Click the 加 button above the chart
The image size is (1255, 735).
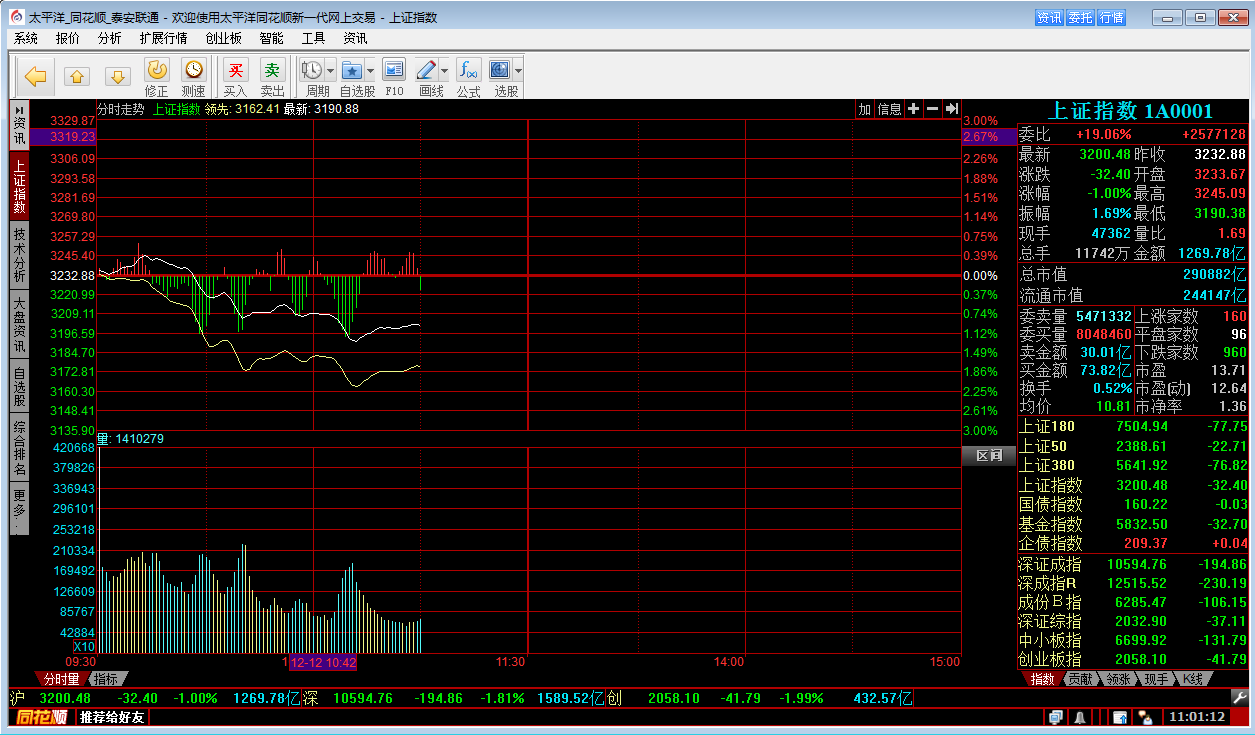pos(864,109)
